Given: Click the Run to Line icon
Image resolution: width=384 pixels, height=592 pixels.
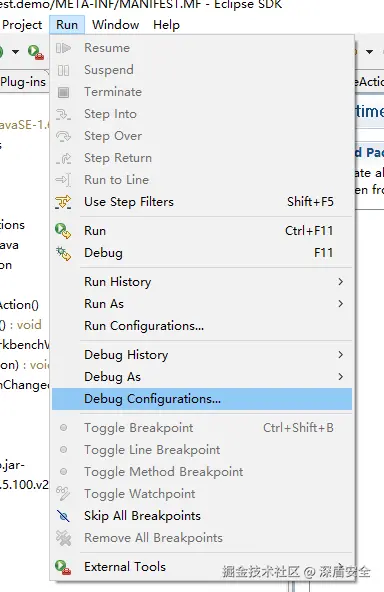Looking at the screenshot, I should pyautogui.click(x=63, y=180).
